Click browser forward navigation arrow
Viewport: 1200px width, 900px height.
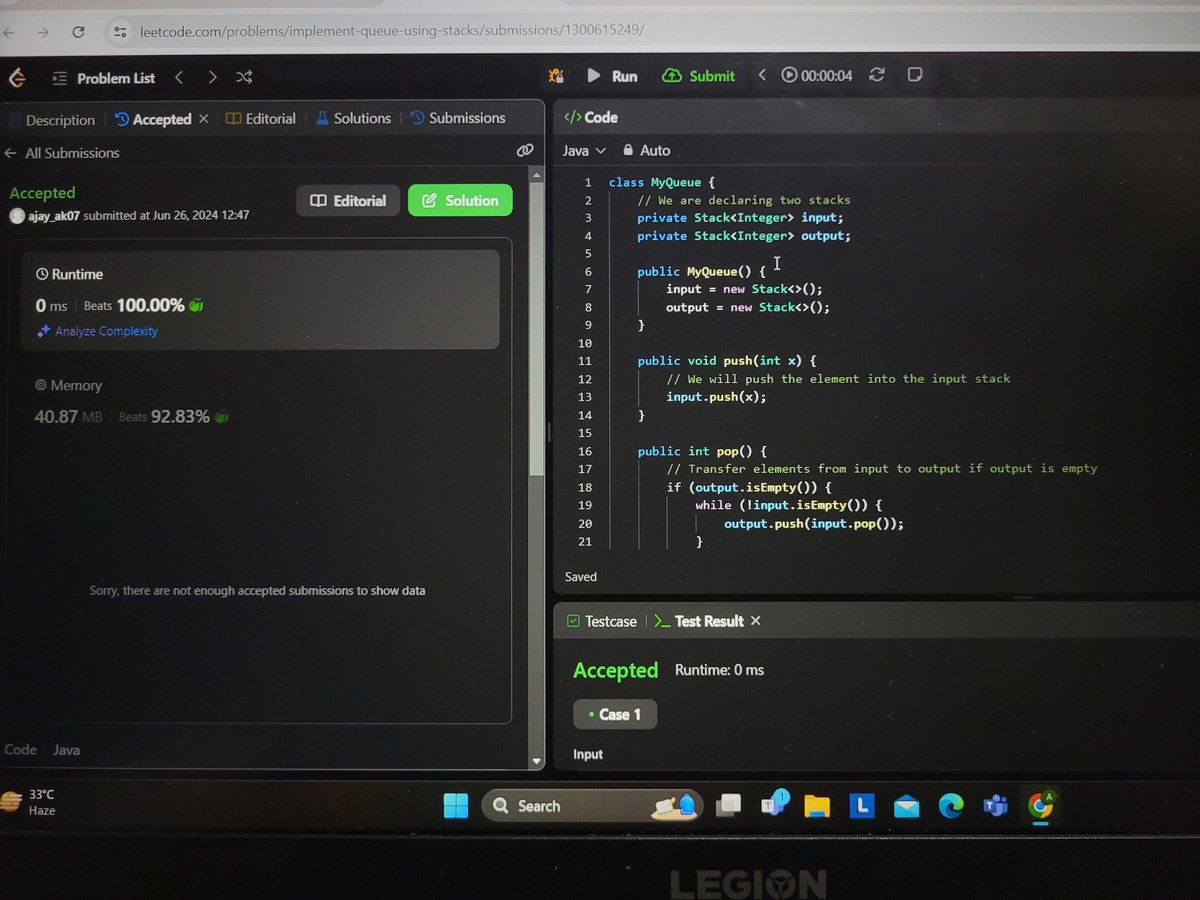[x=43, y=32]
